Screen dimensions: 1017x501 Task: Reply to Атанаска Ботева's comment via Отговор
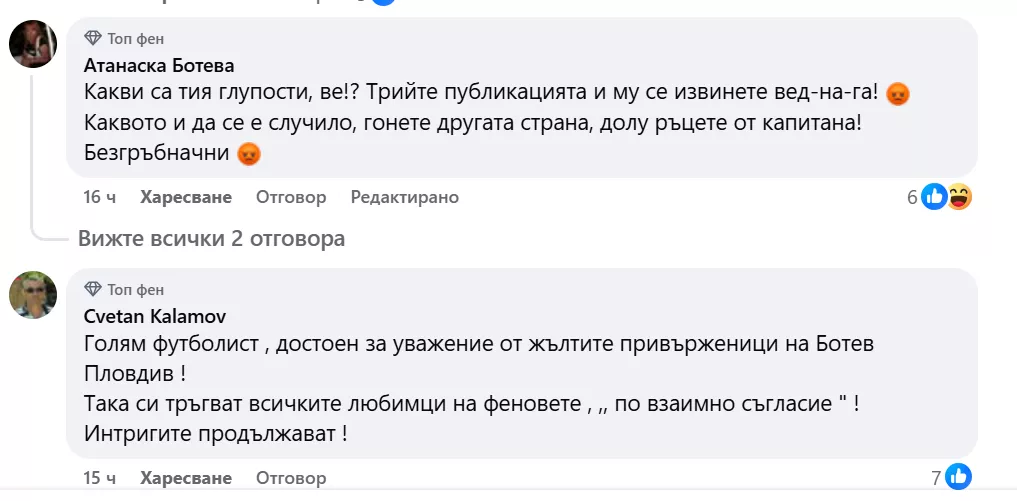pyautogui.click(x=291, y=197)
